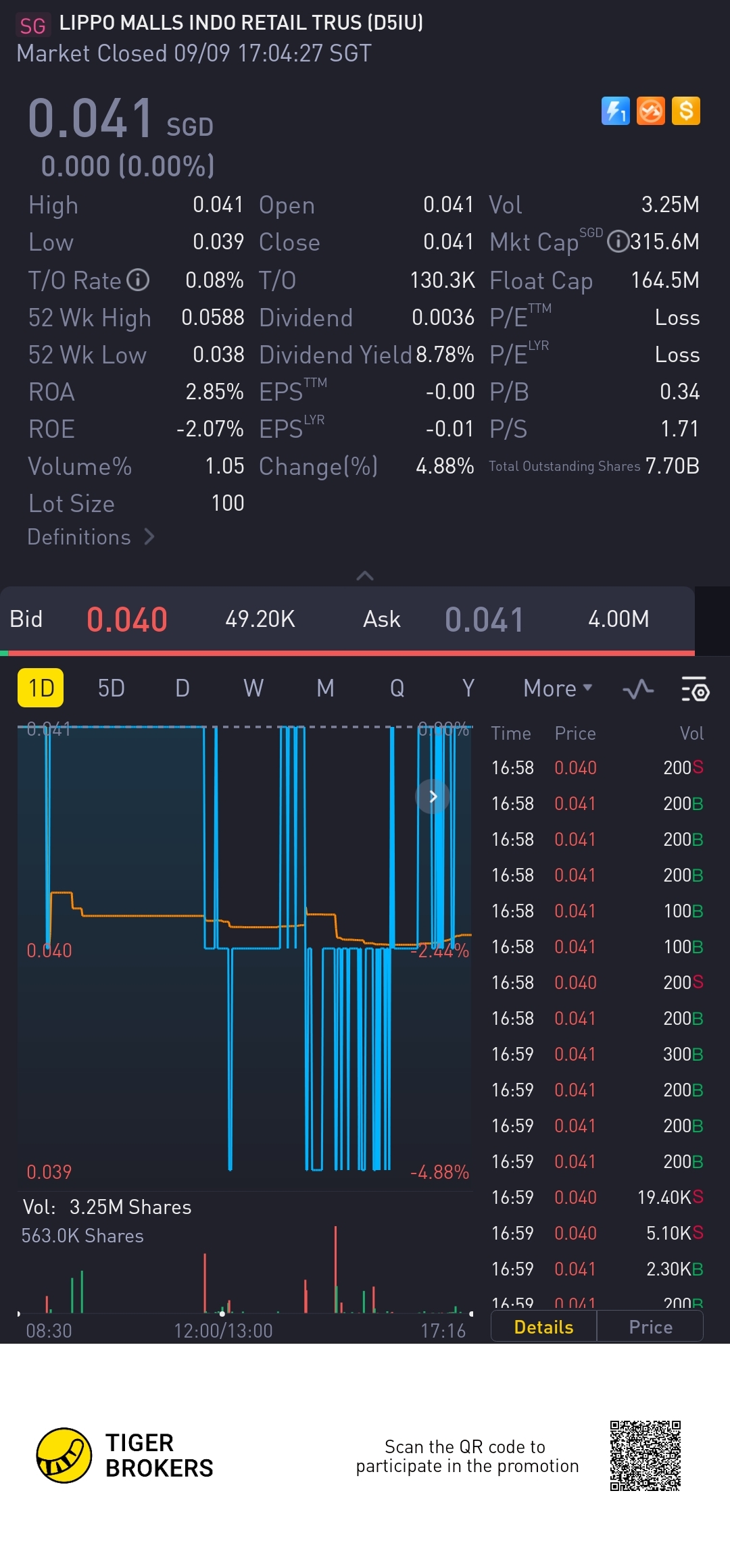The width and height of the screenshot is (730, 1568).
Task: Tap the Bid price 0.040
Action: click(127, 619)
